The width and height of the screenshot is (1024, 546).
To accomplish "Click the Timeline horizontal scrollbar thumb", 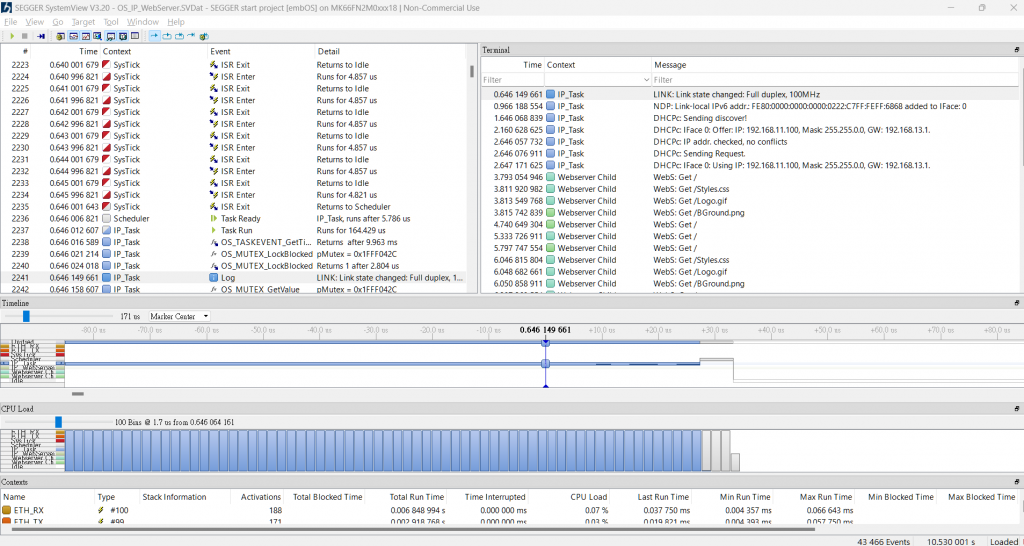I will pyautogui.click(x=78, y=394).
